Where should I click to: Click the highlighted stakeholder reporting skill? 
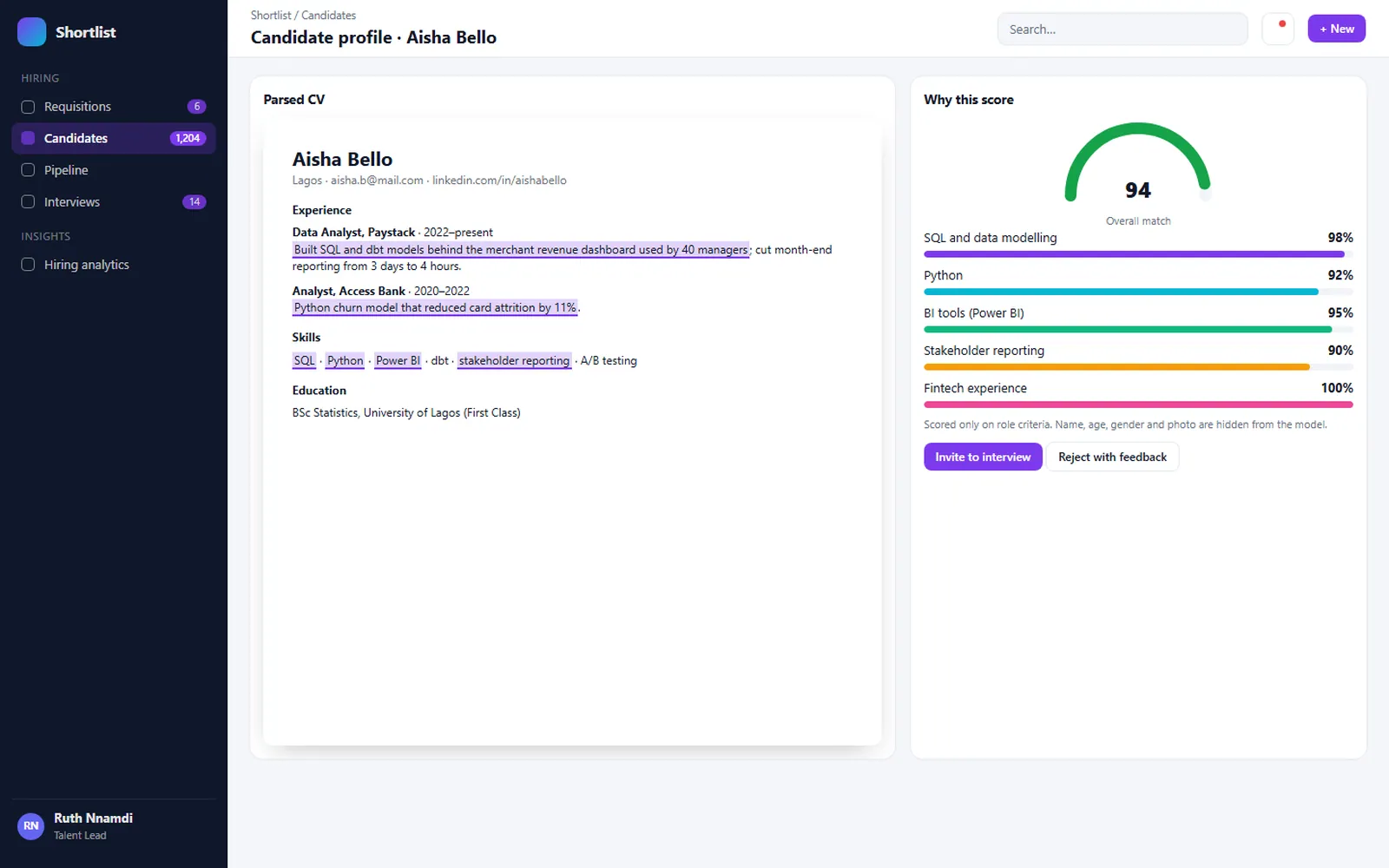514,361
